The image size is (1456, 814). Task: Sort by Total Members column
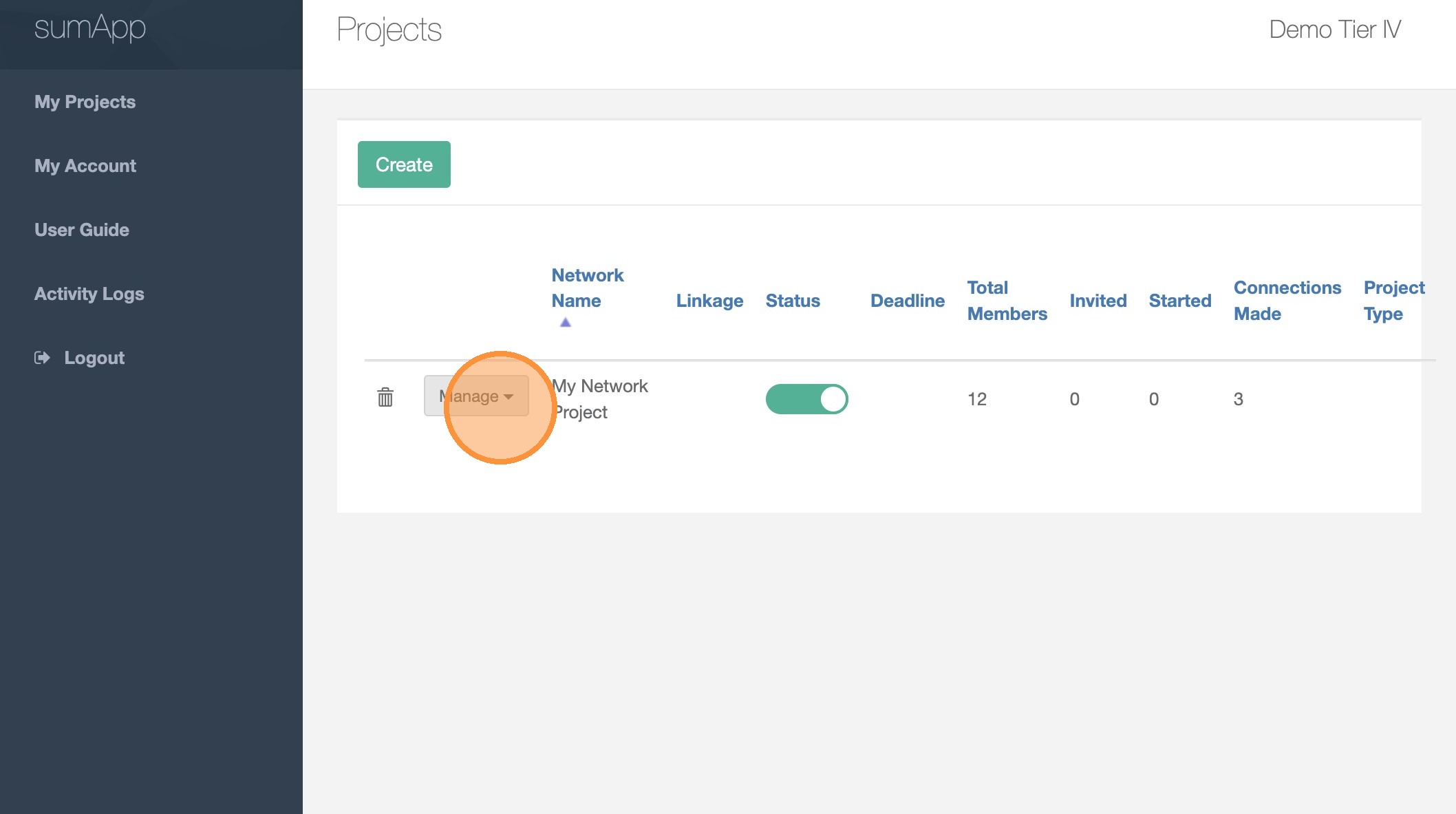coord(1007,301)
